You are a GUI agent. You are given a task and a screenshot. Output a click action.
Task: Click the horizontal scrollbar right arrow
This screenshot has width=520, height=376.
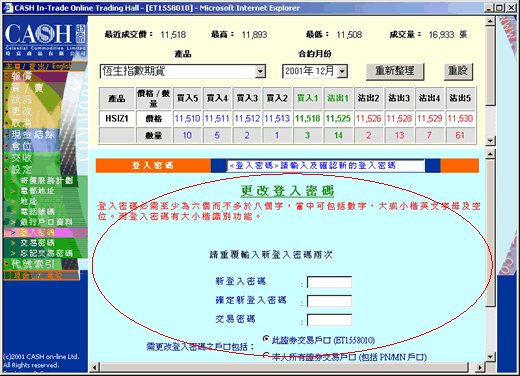click(480, 367)
